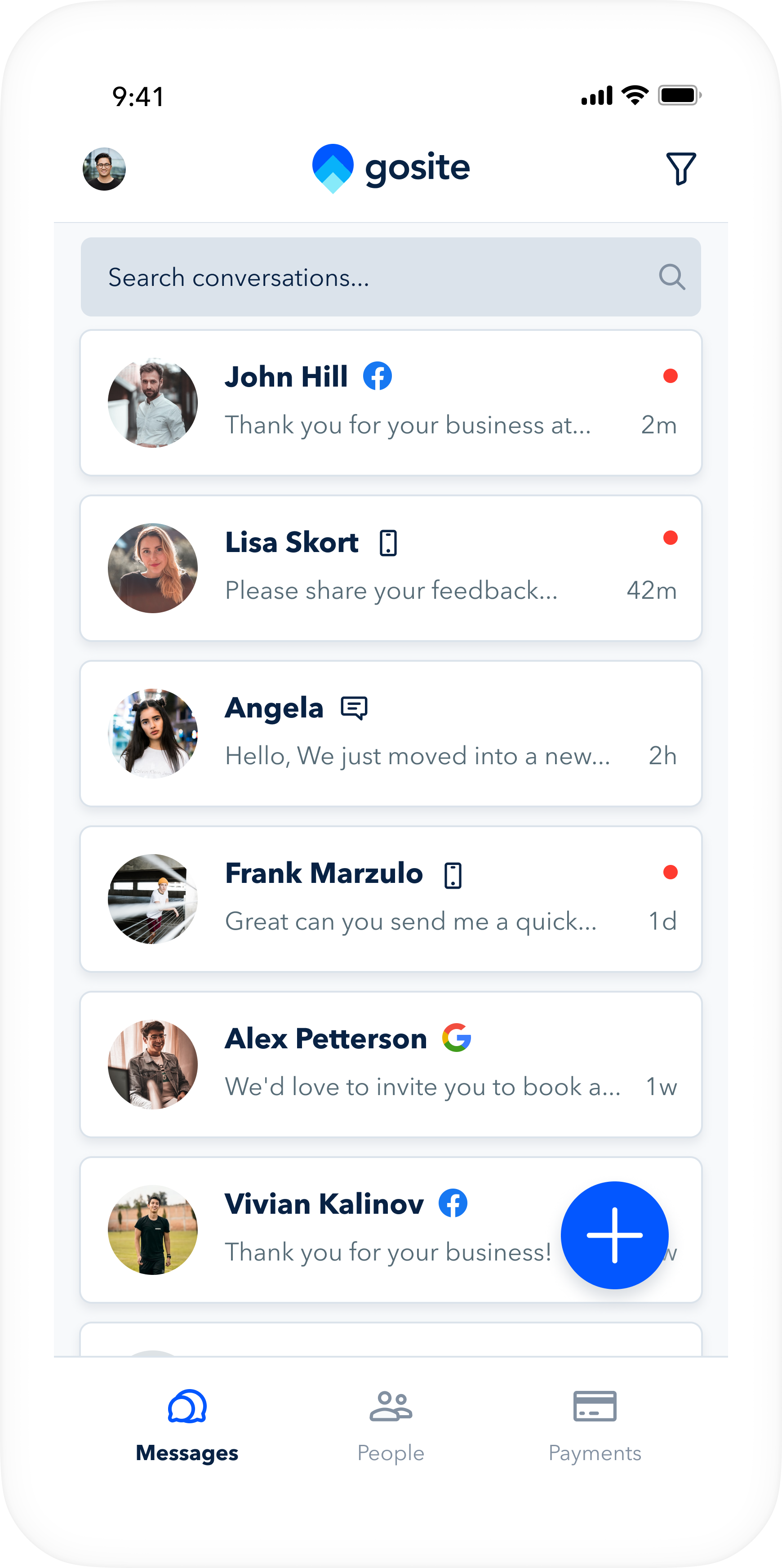Click the gosite logo
The height and width of the screenshot is (1568, 782).
pyautogui.click(x=391, y=168)
